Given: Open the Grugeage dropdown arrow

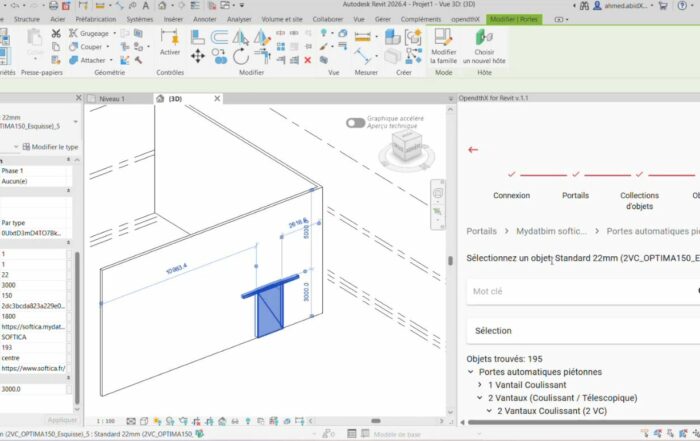Looking at the screenshot, I should click(114, 33).
